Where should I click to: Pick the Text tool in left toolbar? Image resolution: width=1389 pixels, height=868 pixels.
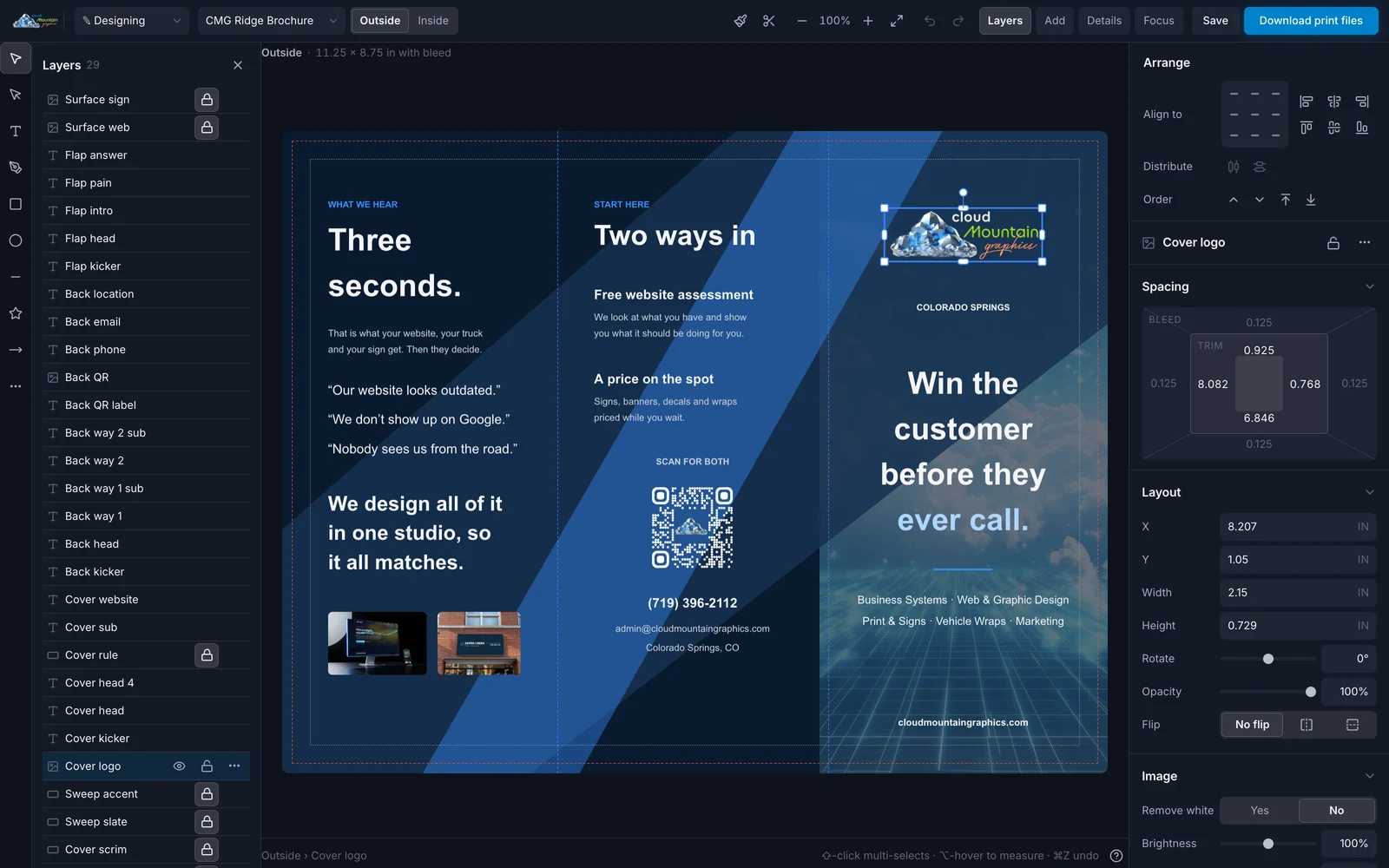(16, 131)
